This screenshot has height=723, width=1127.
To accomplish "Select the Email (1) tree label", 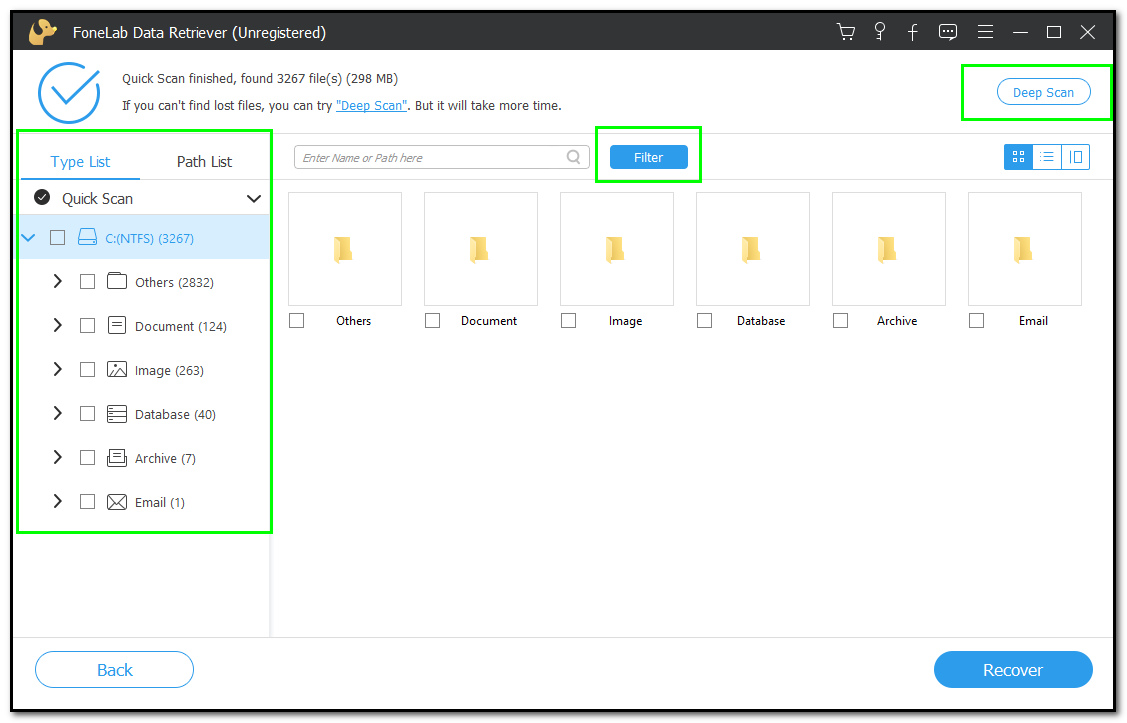I will point(160,502).
